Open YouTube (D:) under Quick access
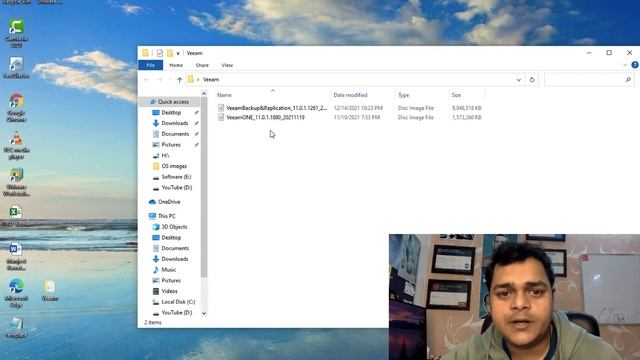The image size is (640, 360). pyautogui.click(x=176, y=188)
